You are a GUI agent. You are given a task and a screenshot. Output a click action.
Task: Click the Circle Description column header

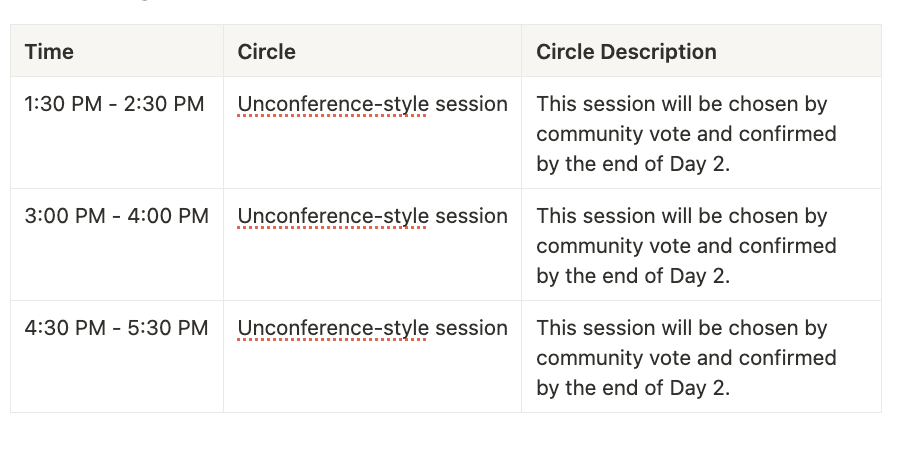tap(626, 52)
